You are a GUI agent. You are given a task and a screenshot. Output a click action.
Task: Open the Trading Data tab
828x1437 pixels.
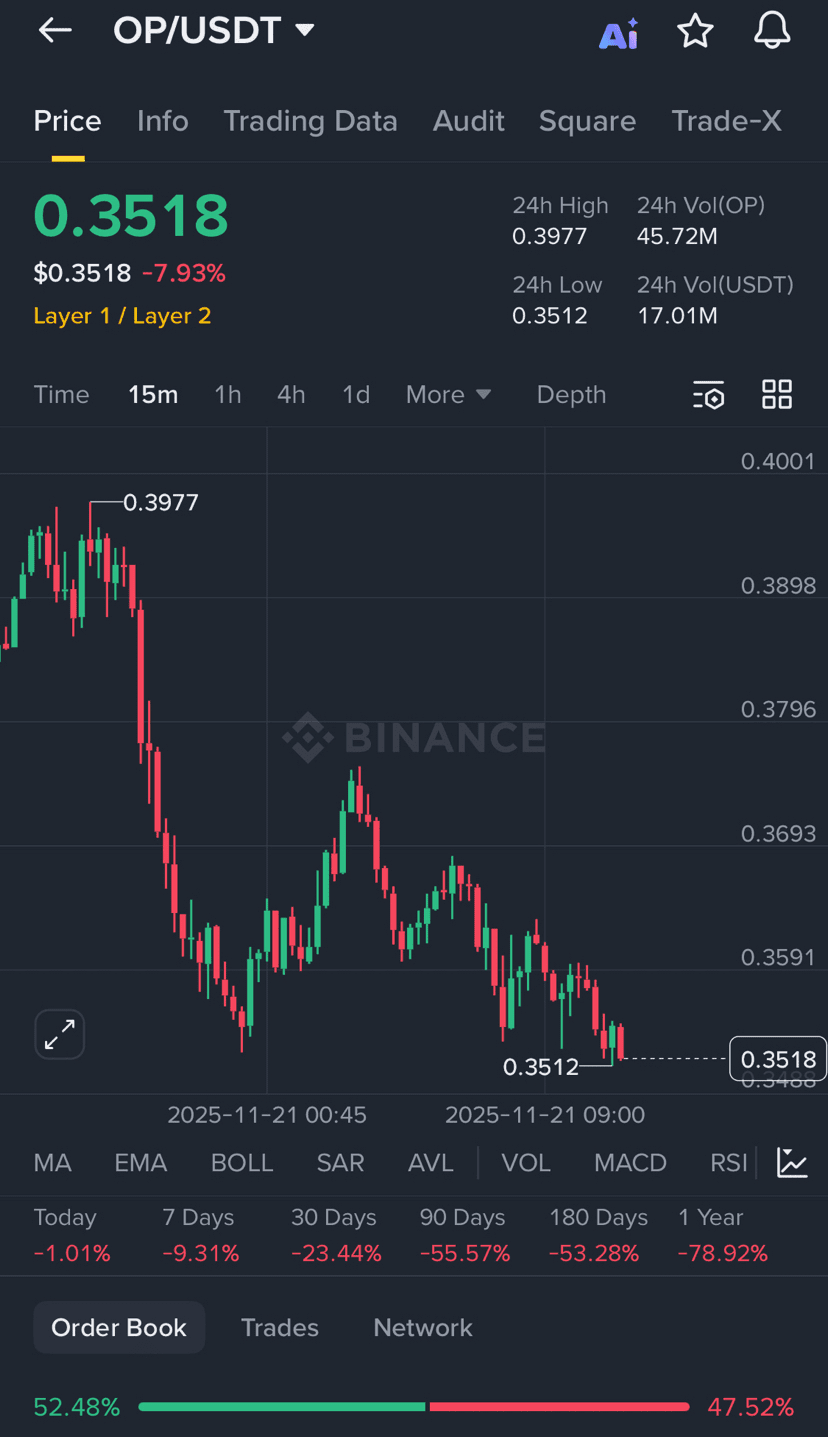click(310, 121)
